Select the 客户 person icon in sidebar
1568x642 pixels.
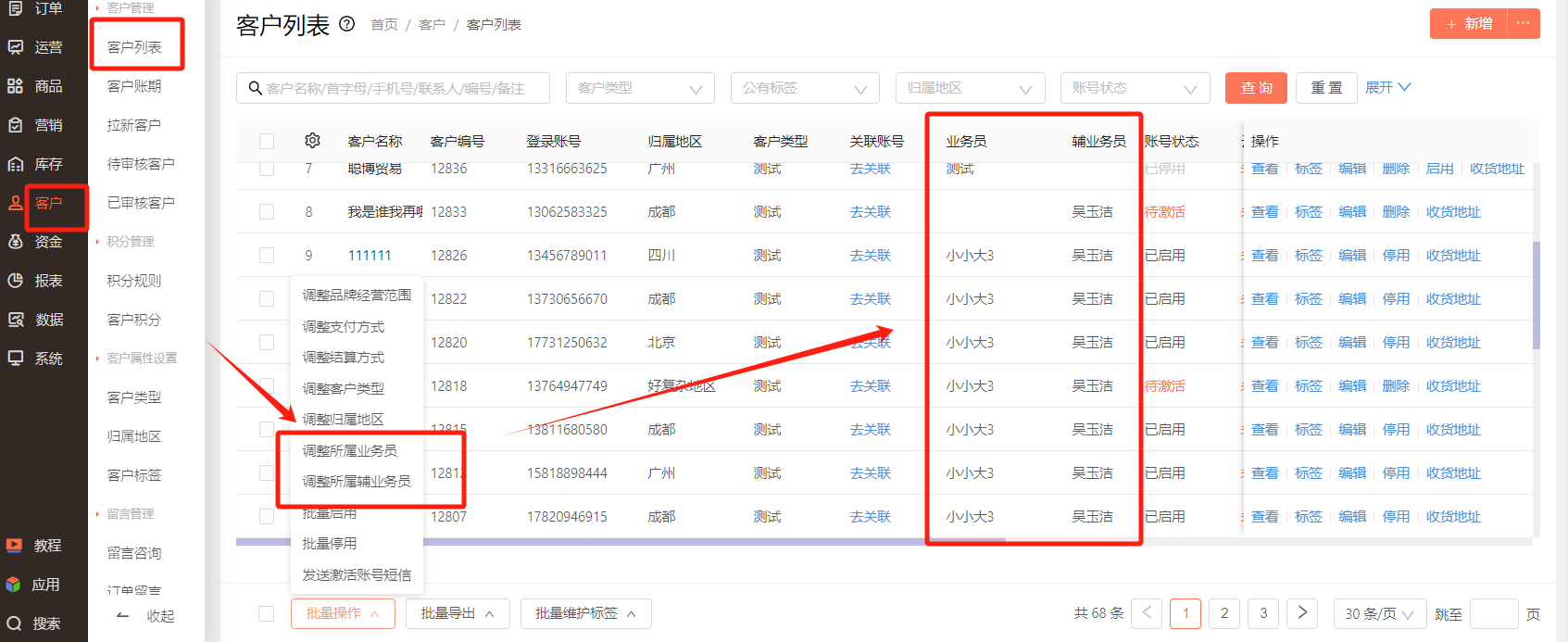tap(16, 203)
